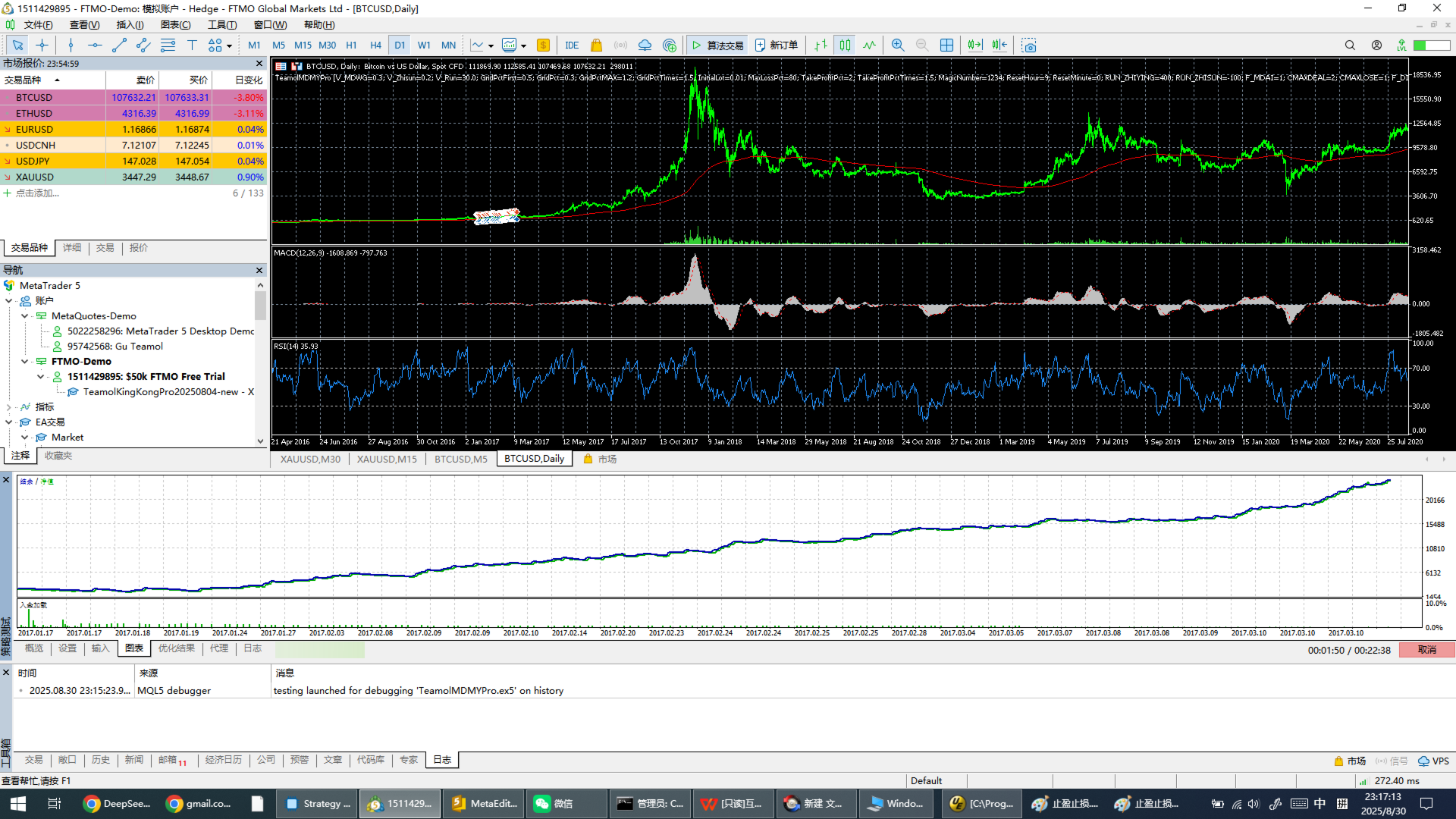Sort Market Watch by 交易品种 column header
Viewport: 1456px width, 819px height.
click(x=53, y=80)
